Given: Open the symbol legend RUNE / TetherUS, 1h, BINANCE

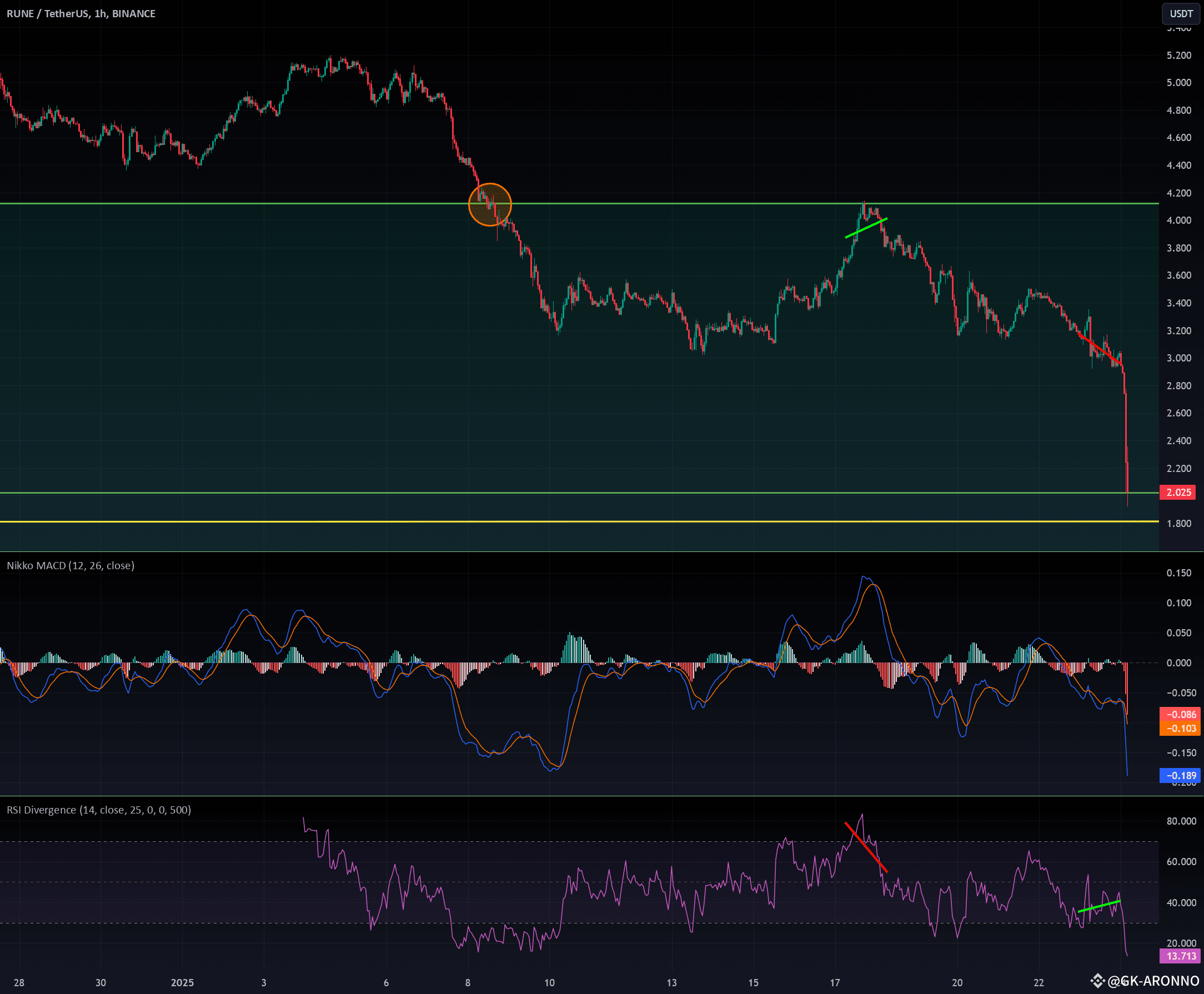Looking at the screenshot, I should point(80,14).
